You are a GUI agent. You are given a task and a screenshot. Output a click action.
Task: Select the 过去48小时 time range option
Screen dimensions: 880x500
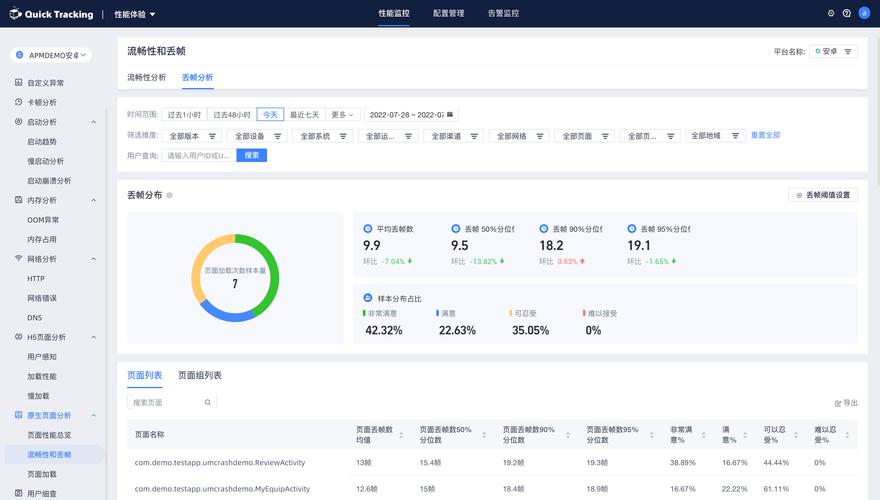(231, 115)
